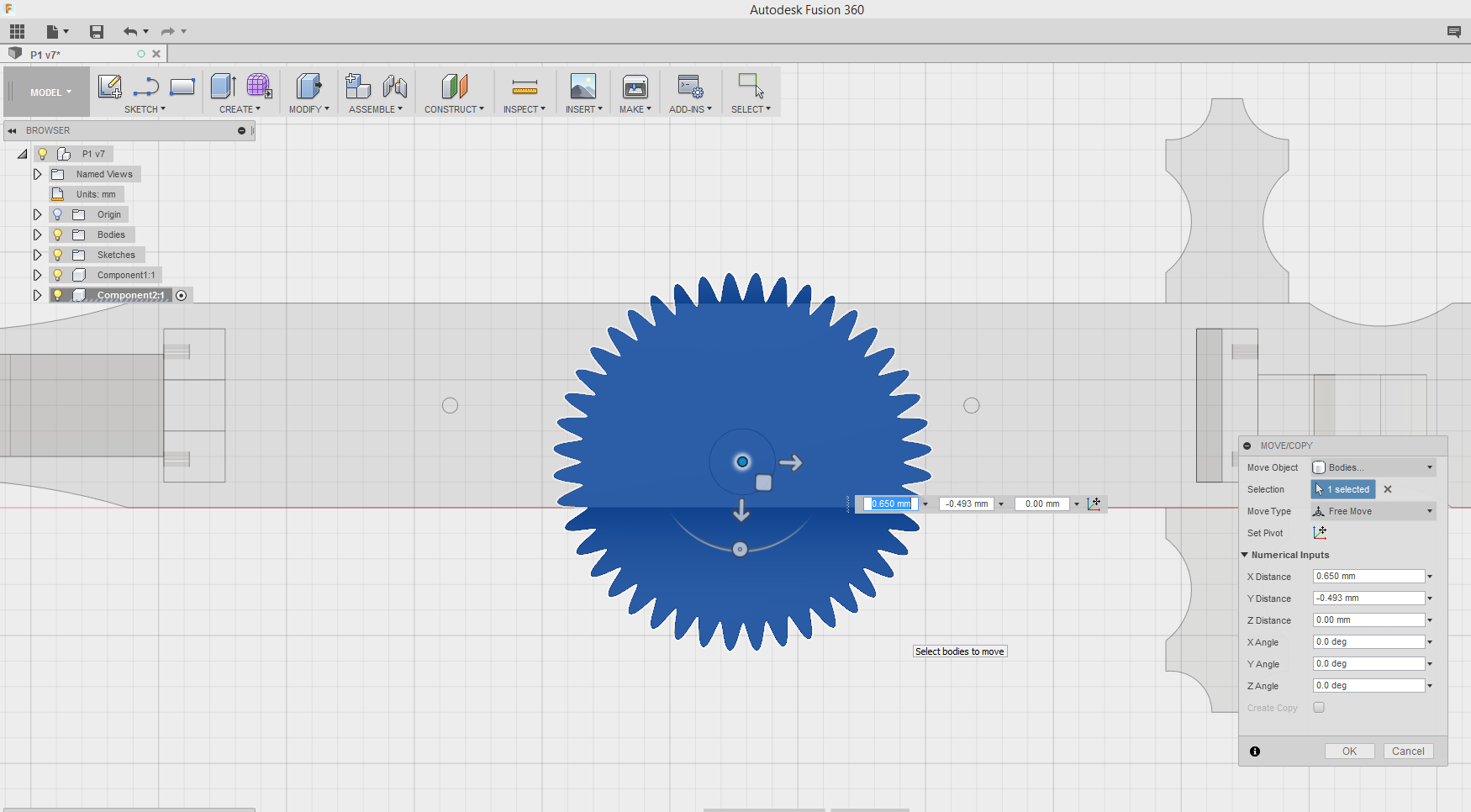The height and width of the screenshot is (812, 1471).
Task: Toggle visibility bulb of P1 v7 root
Action: click(x=42, y=154)
